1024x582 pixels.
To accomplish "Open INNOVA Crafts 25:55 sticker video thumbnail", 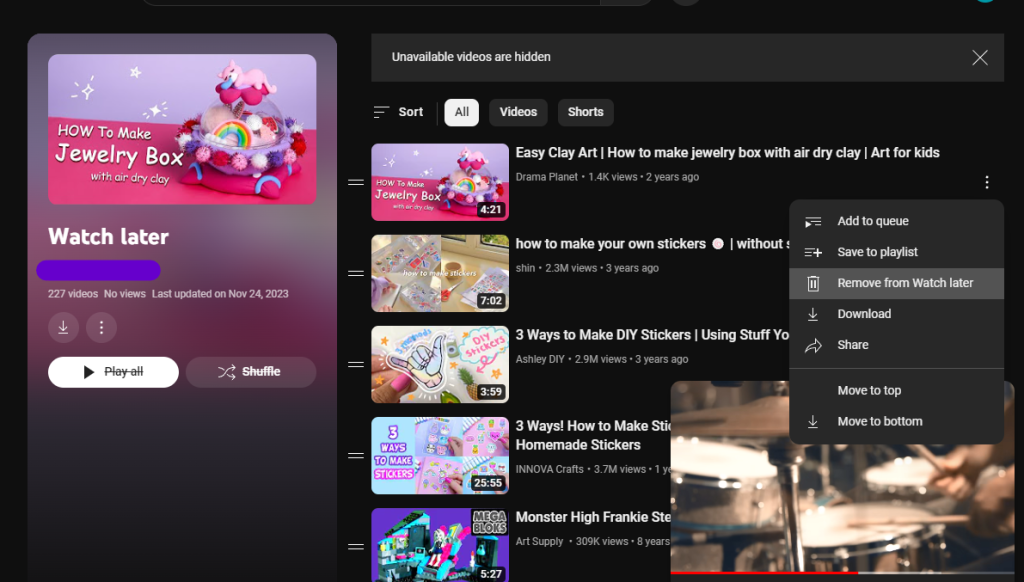I will click(440, 455).
